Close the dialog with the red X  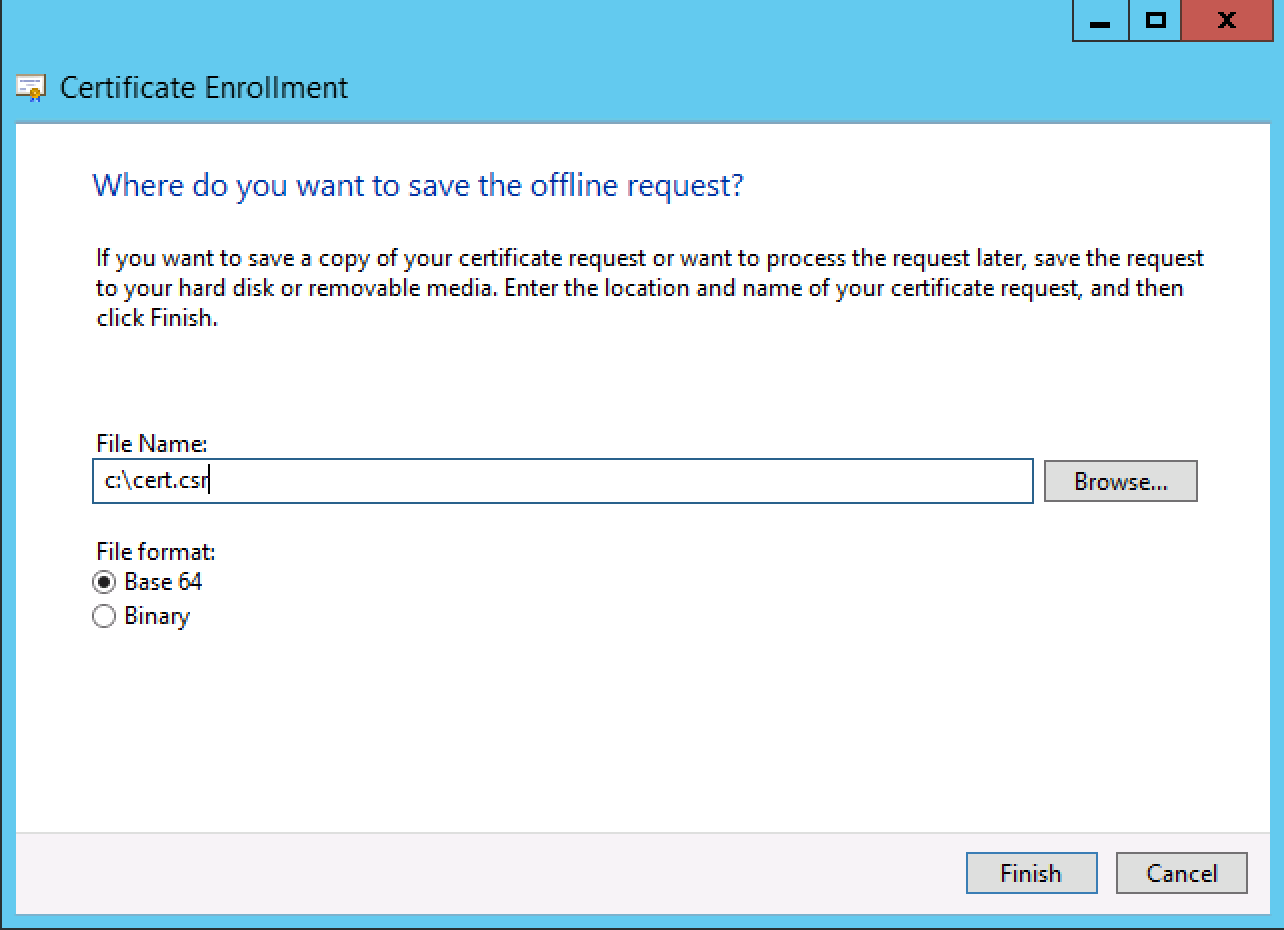[x=1226, y=21]
